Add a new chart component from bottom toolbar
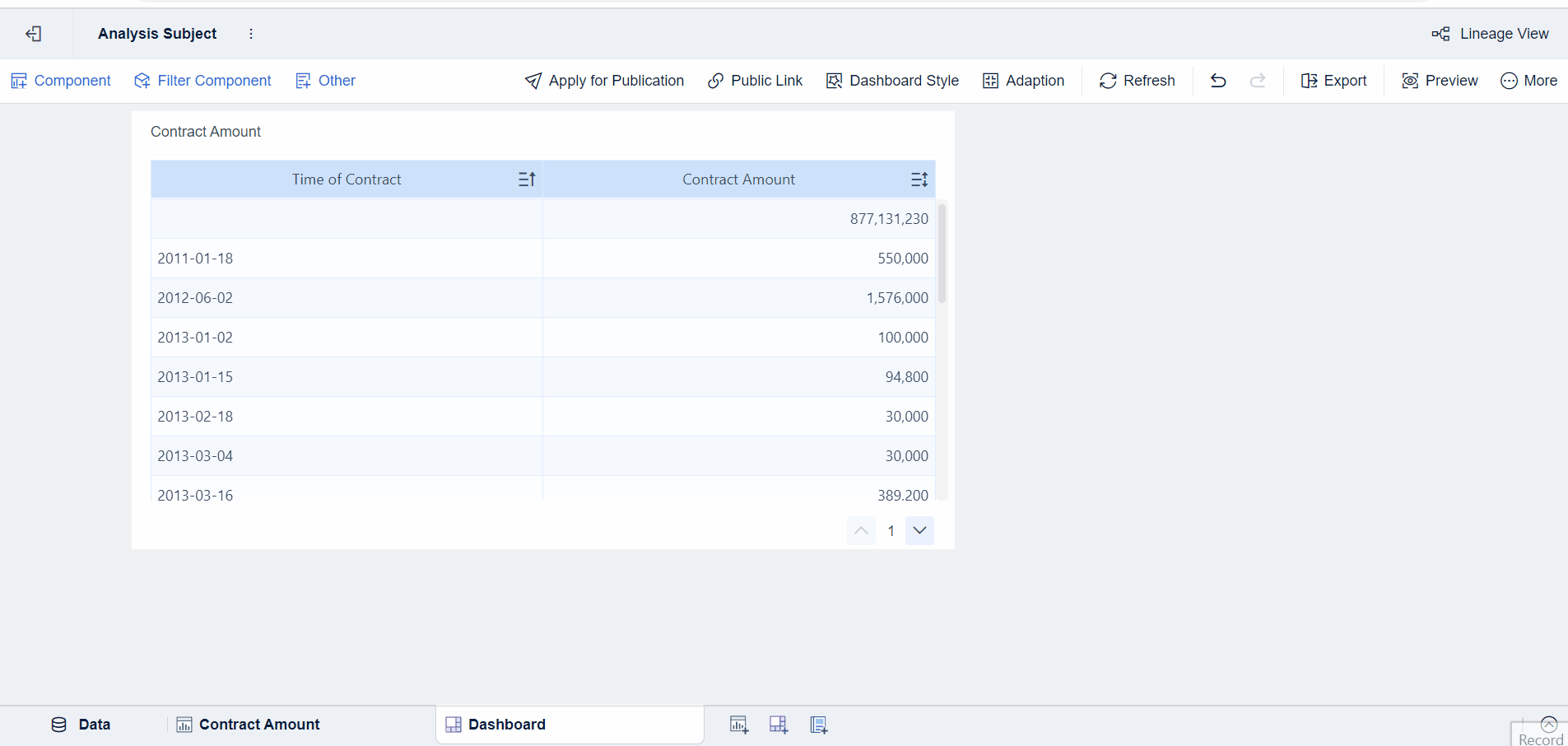This screenshot has width=1568, height=746. point(737,725)
